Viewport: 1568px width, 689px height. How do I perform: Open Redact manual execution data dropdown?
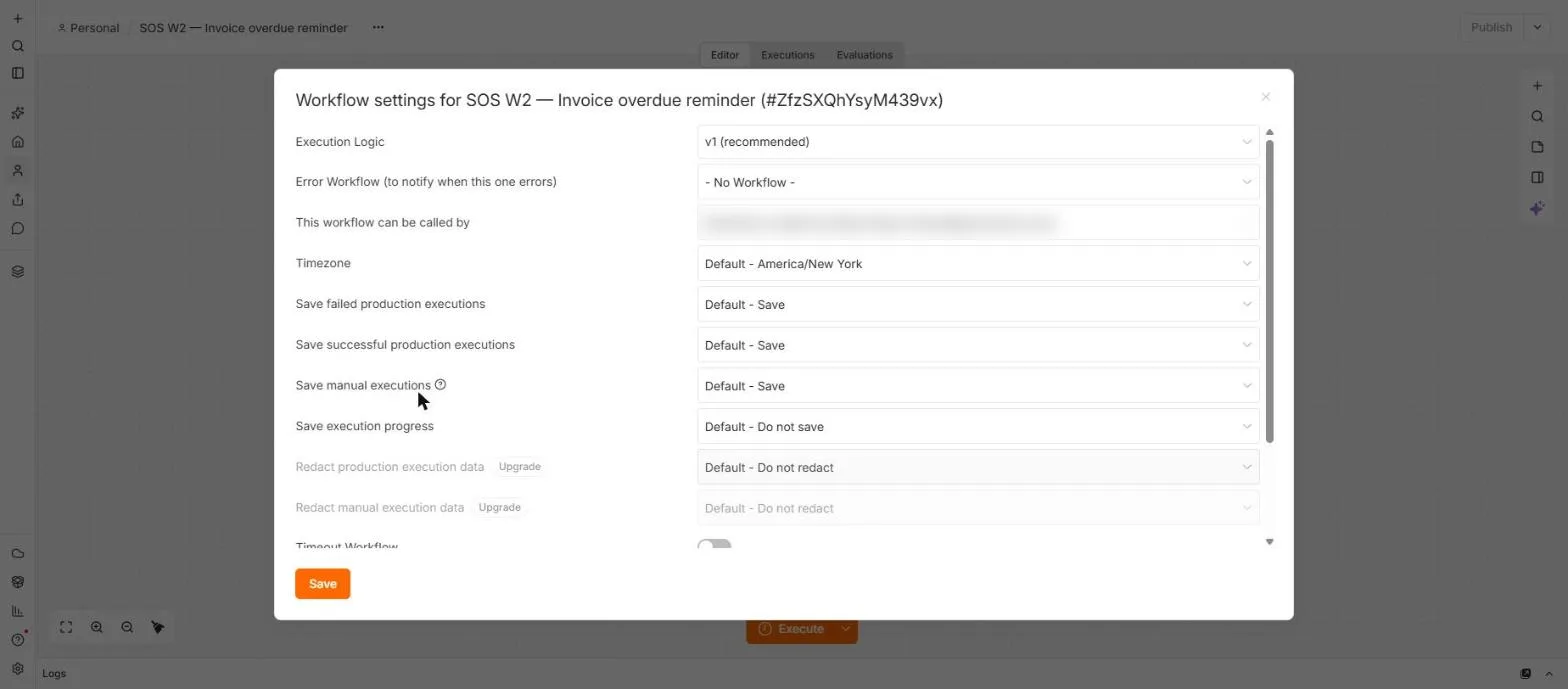pyautogui.click(x=978, y=508)
